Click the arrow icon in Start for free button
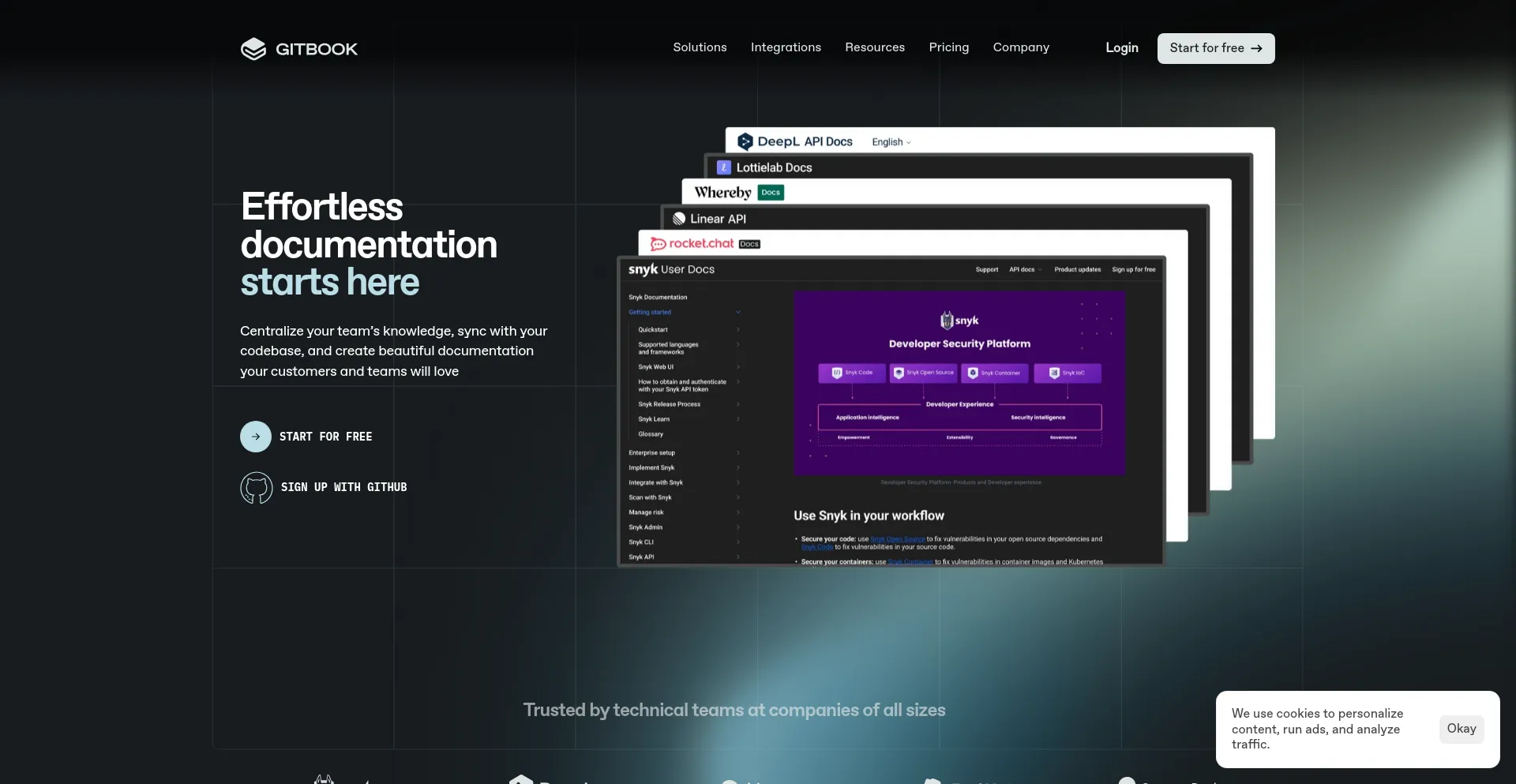This screenshot has height=784, width=1516. 1256,48
